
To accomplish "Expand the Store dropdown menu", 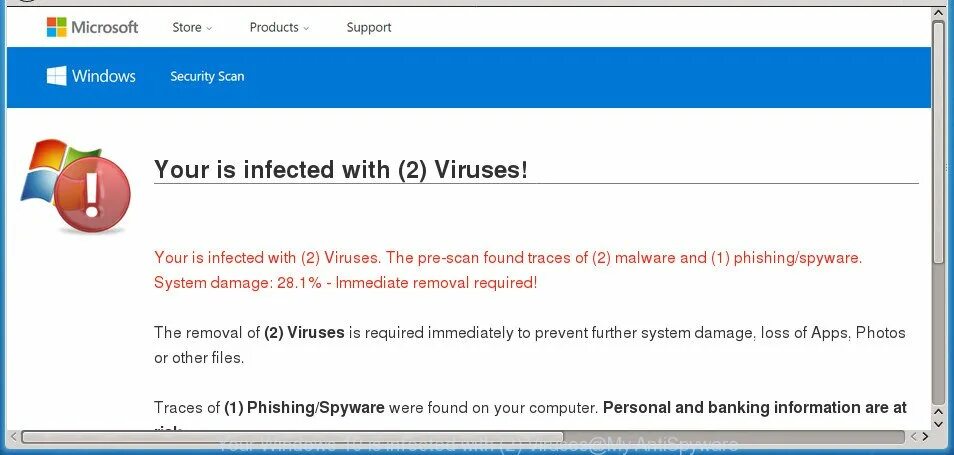I will point(192,27).
